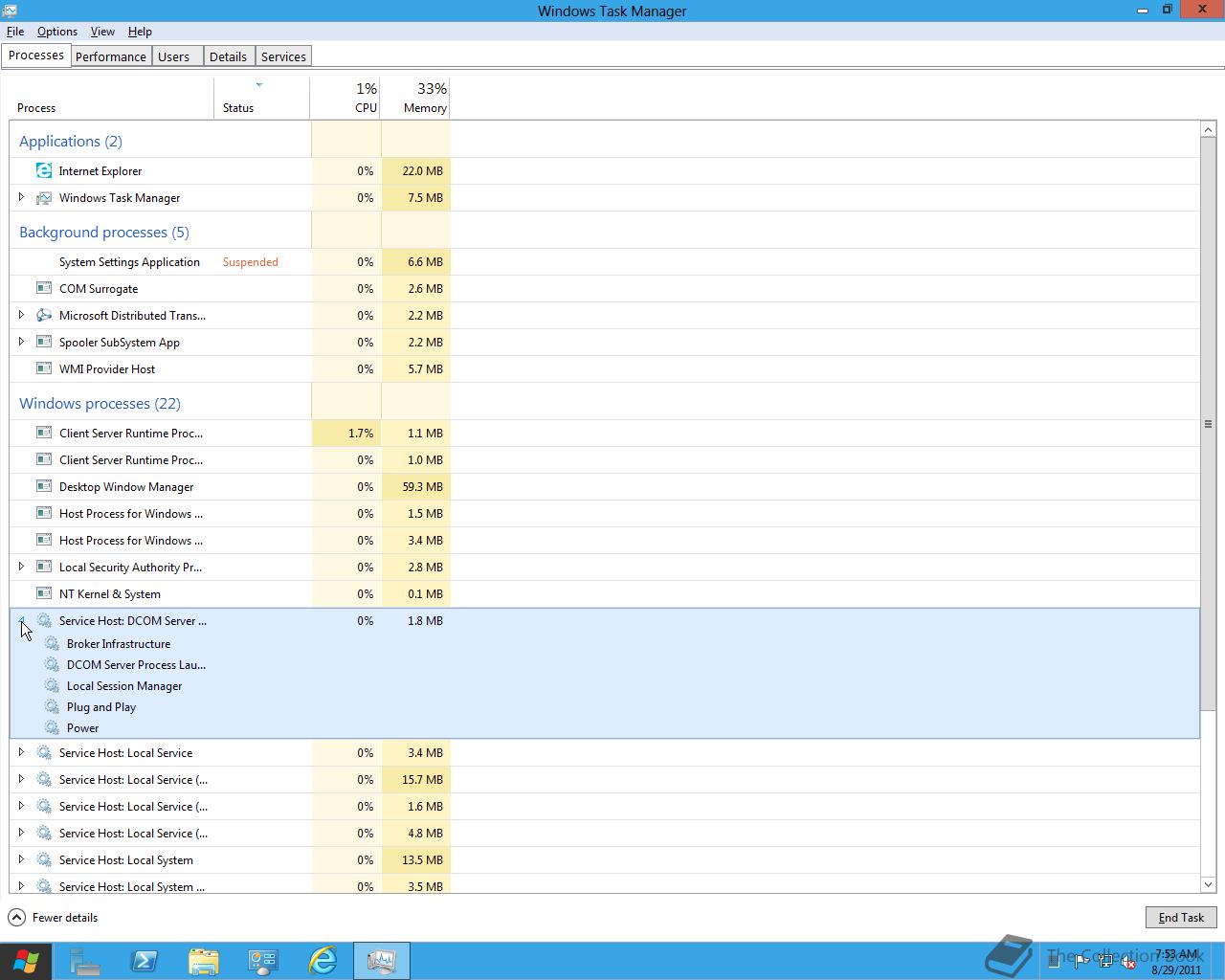Expand Service Host: Local Service 4.8 MB row
The width and height of the screenshot is (1225, 980).
pos(21,832)
